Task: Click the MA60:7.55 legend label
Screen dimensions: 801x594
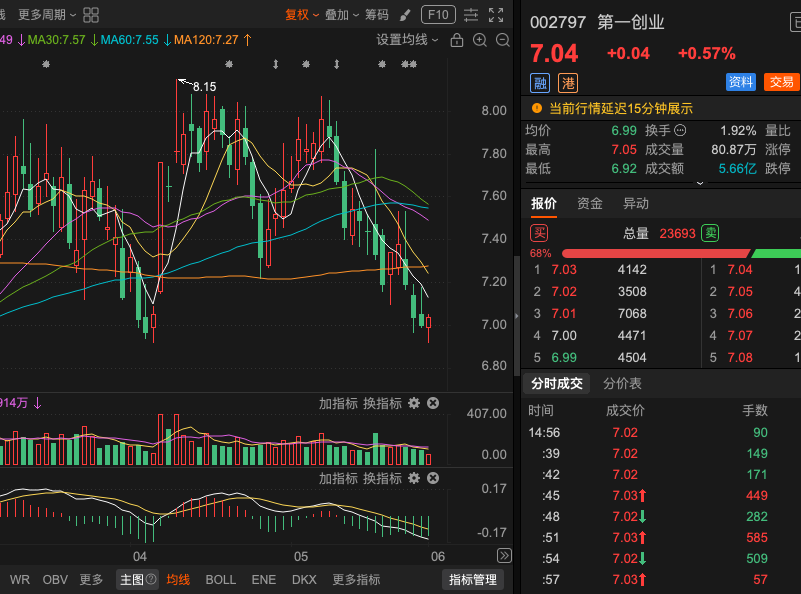Action: [x=130, y=40]
